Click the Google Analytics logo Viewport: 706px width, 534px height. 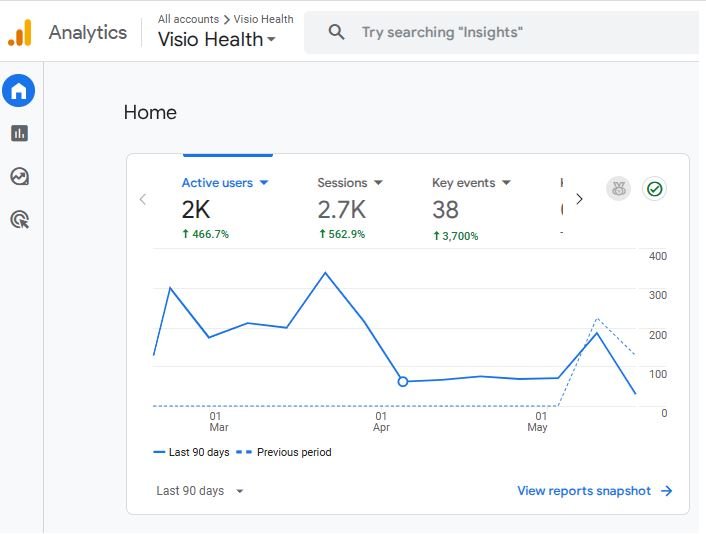coord(20,32)
